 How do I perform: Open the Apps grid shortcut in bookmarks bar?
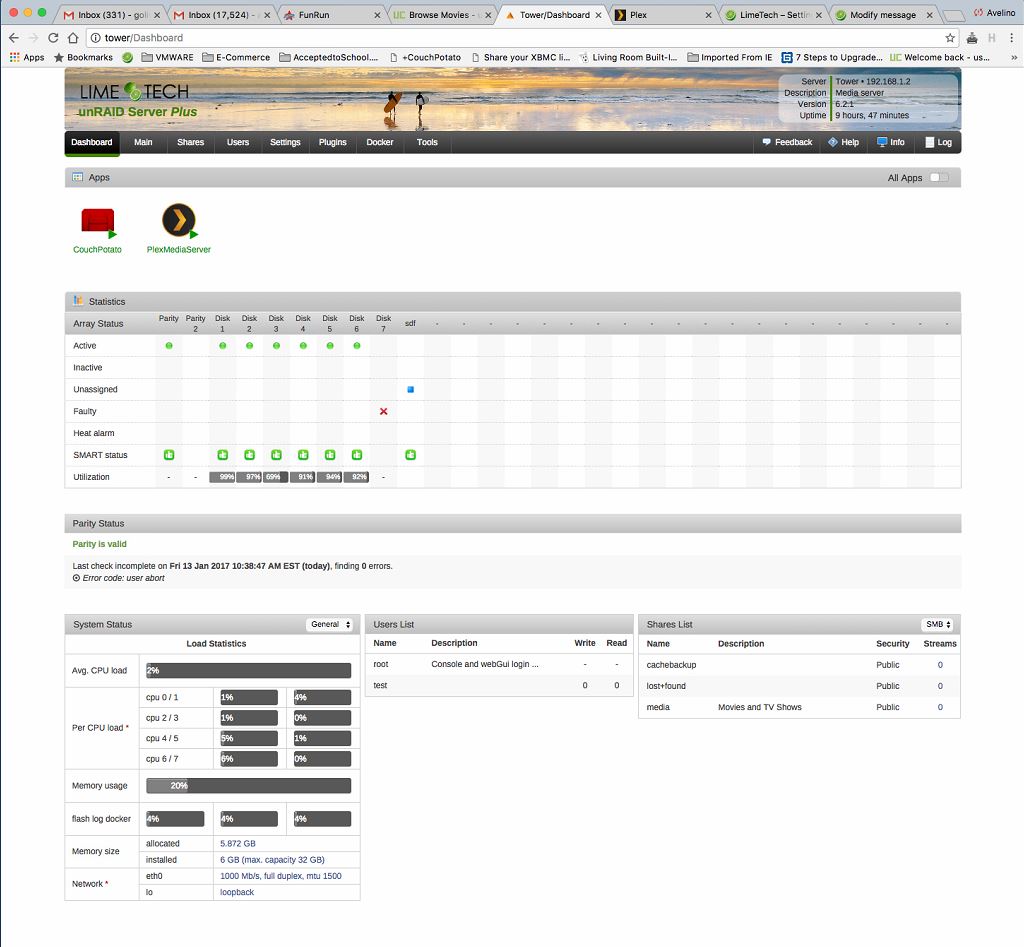[27, 57]
